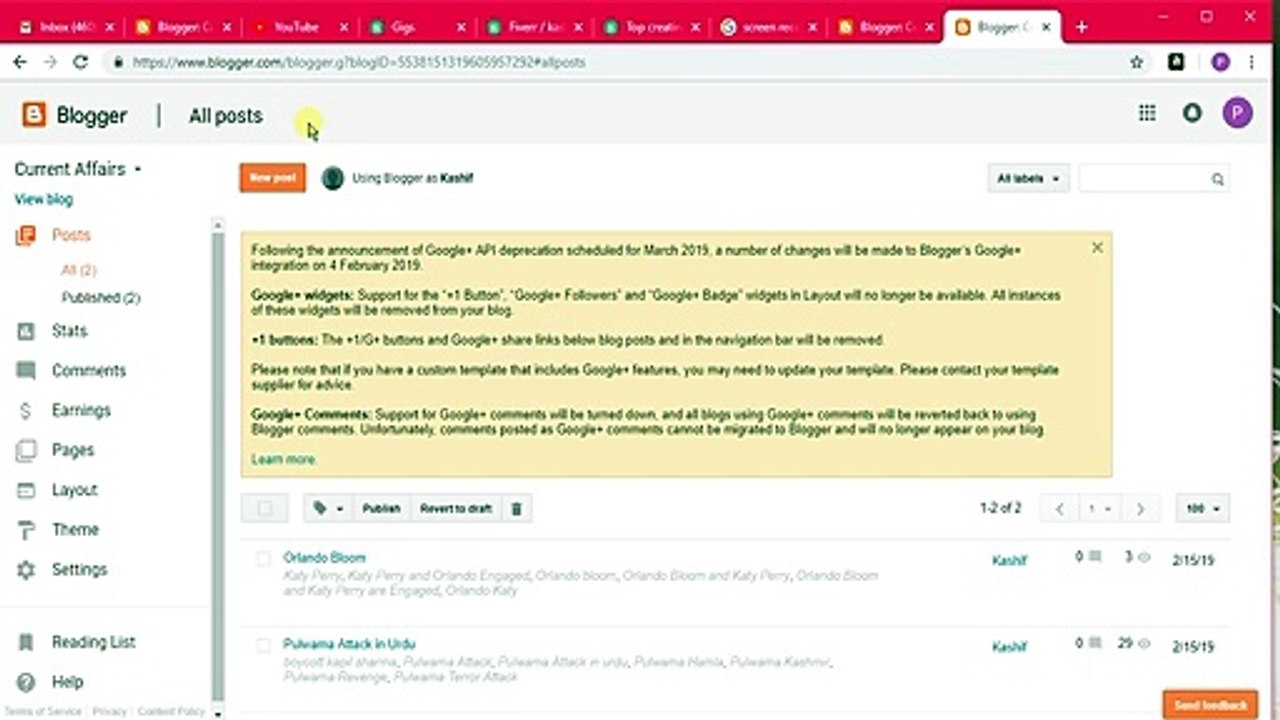Open the page number dropdown
The width and height of the screenshot is (1280, 720).
(1100, 509)
